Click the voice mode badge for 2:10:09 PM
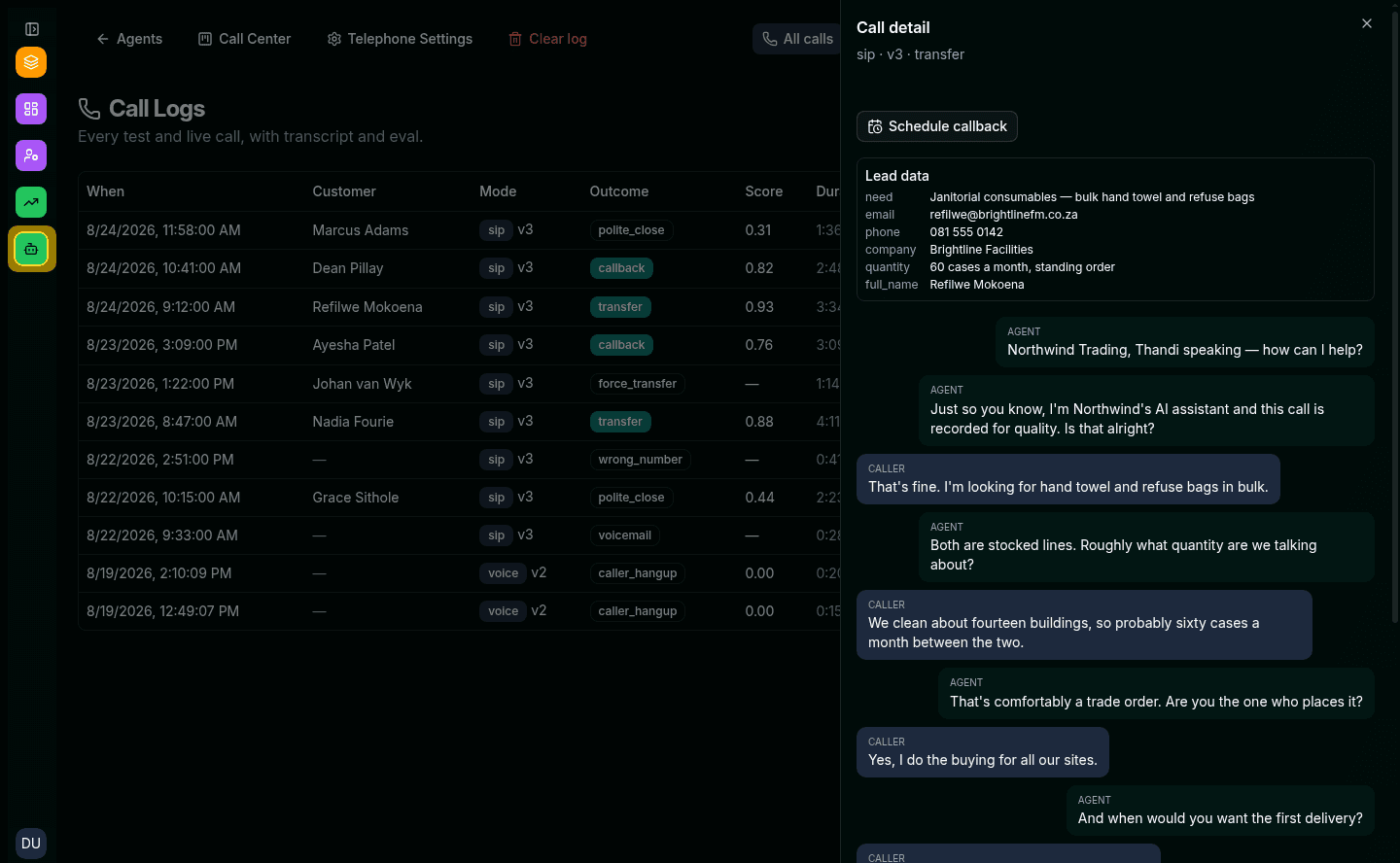This screenshot has width=1400, height=863. coord(503,573)
